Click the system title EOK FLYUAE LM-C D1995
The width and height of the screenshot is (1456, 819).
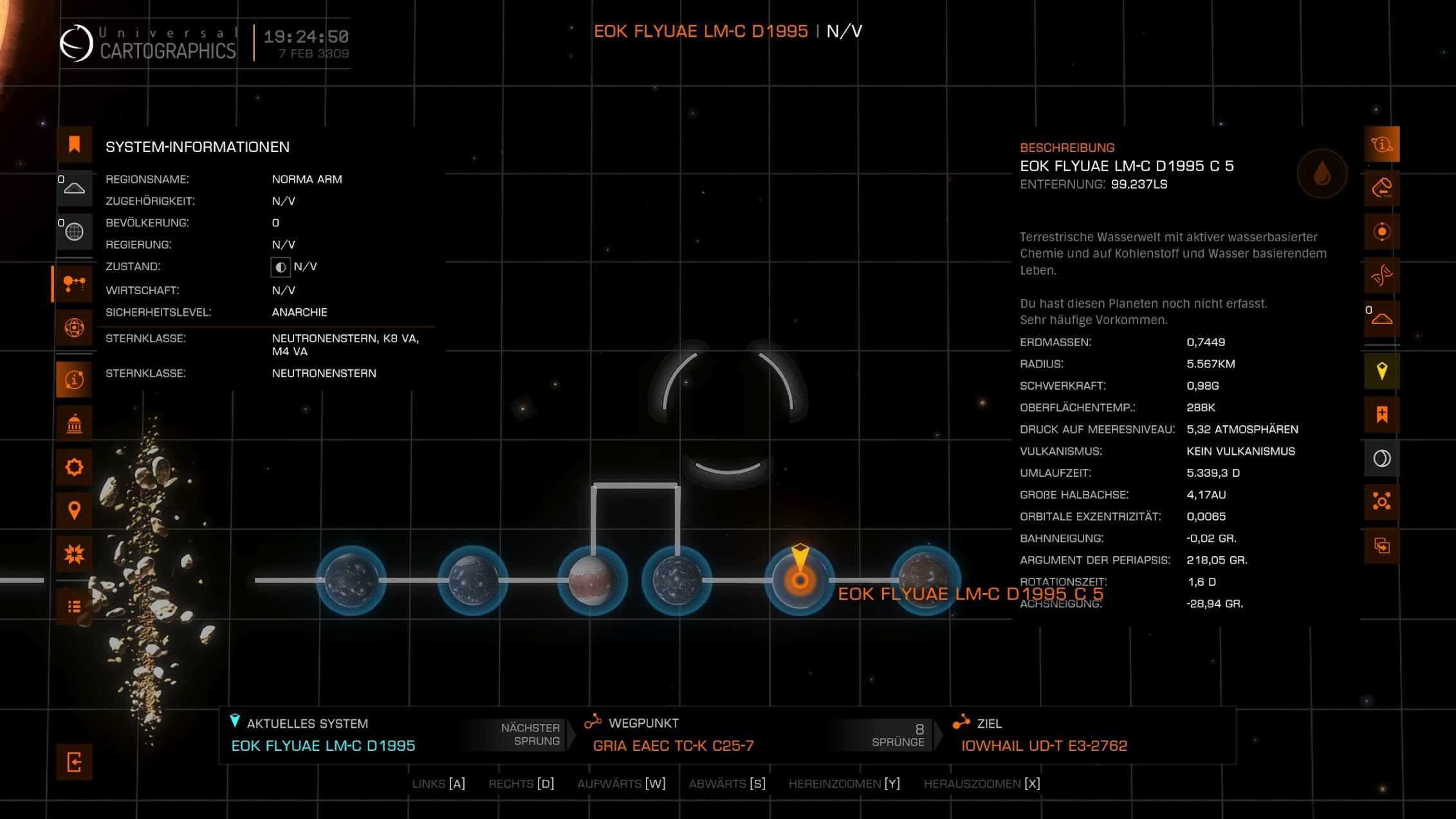[700, 31]
